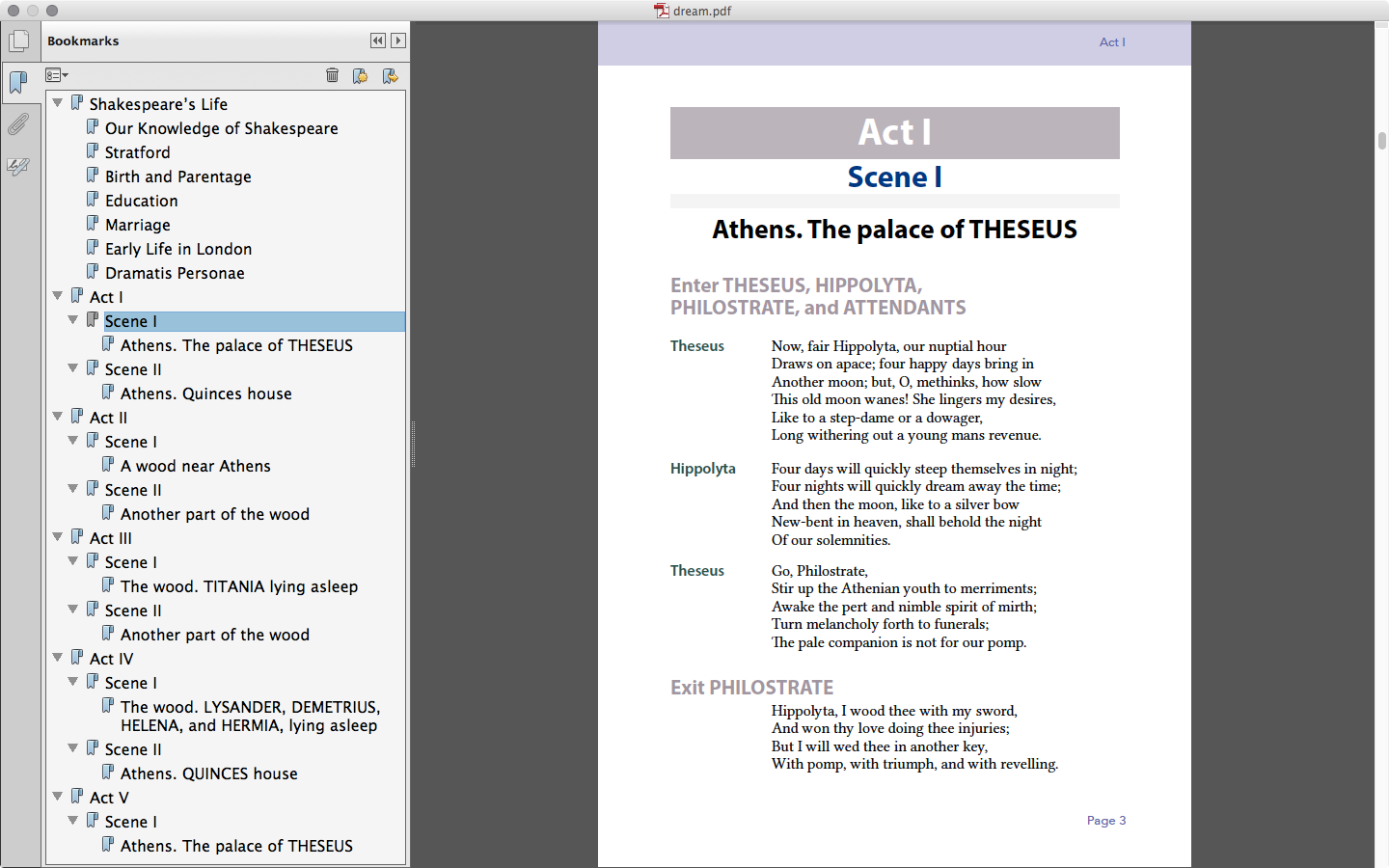Select the Bookmarks panel icon
Viewport: 1389px width, 868px height.
[18, 82]
